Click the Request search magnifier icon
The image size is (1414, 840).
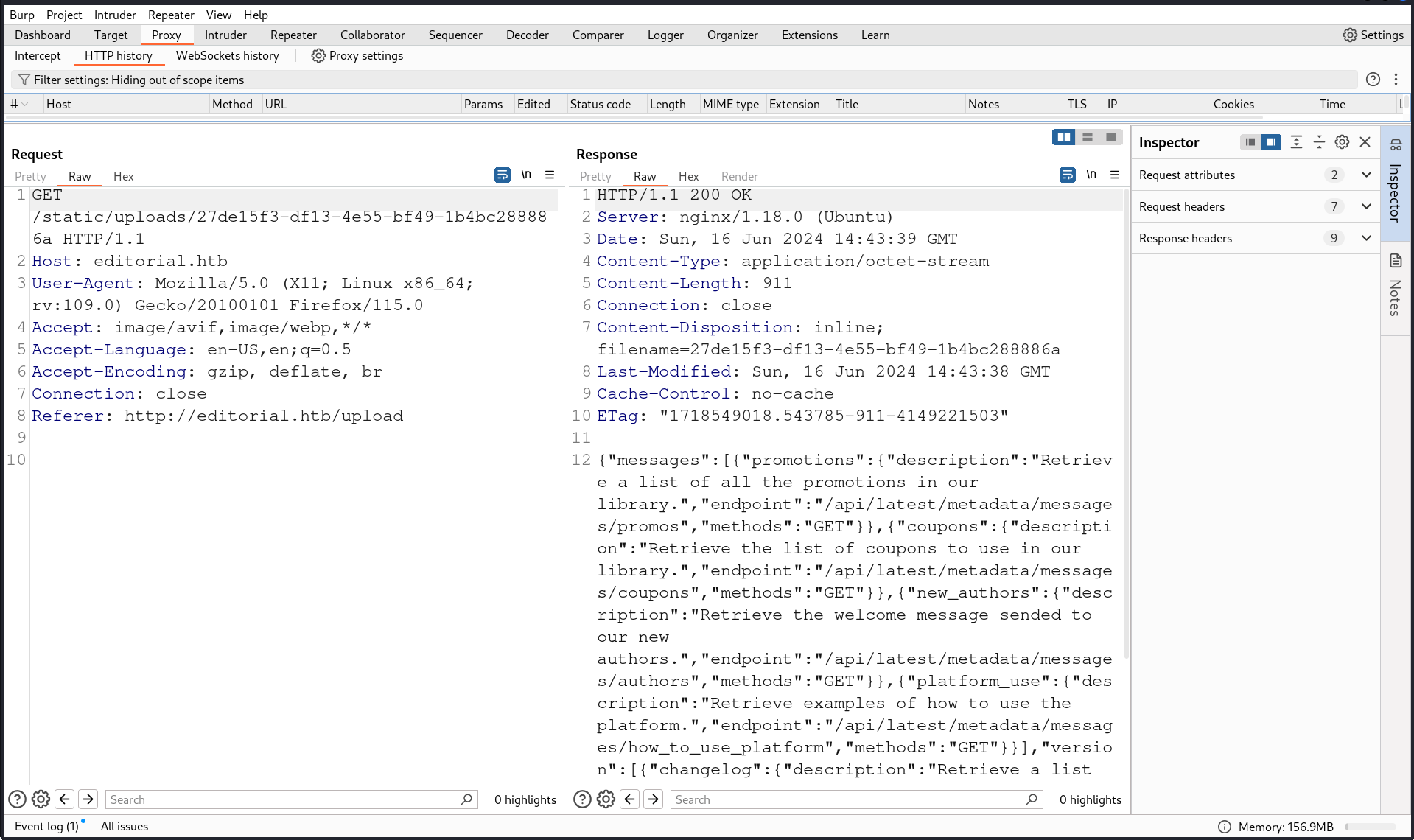pyautogui.click(x=466, y=799)
